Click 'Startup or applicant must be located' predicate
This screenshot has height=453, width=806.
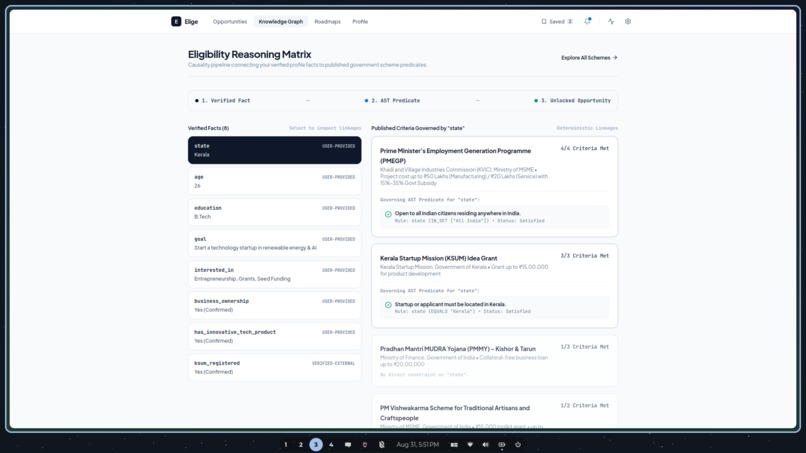(x=450, y=304)
